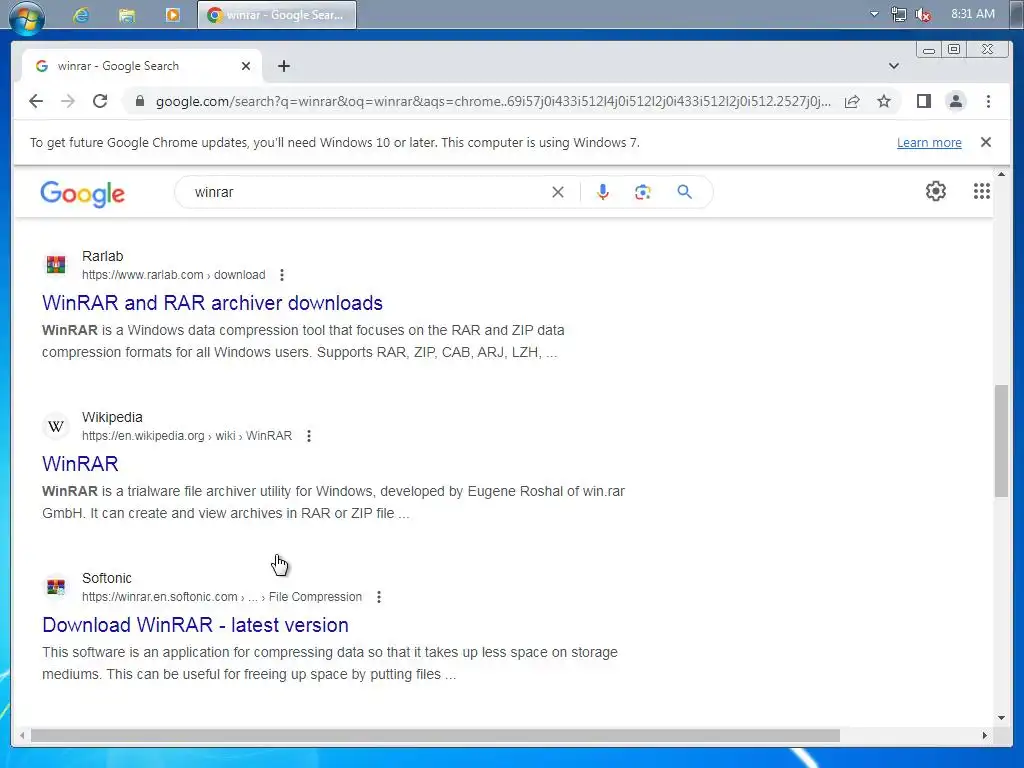Show hidden tray icons arrow
This screenshot has width=1024, height=768.
(874, 14)
